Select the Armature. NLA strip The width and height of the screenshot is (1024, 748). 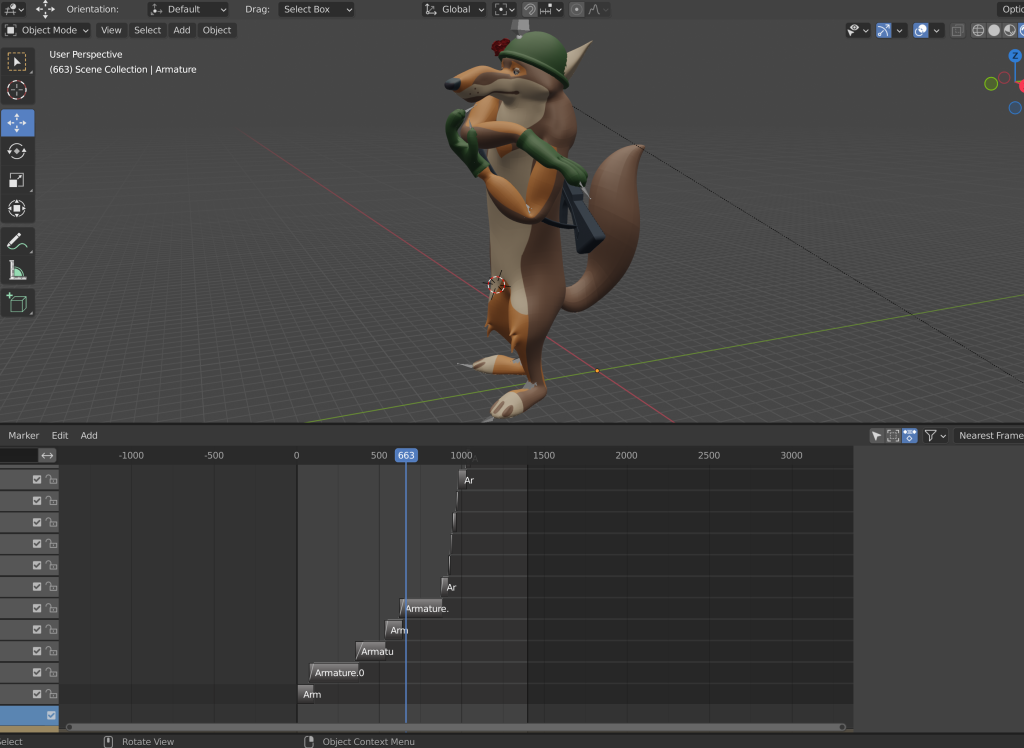tap(421, 608)
